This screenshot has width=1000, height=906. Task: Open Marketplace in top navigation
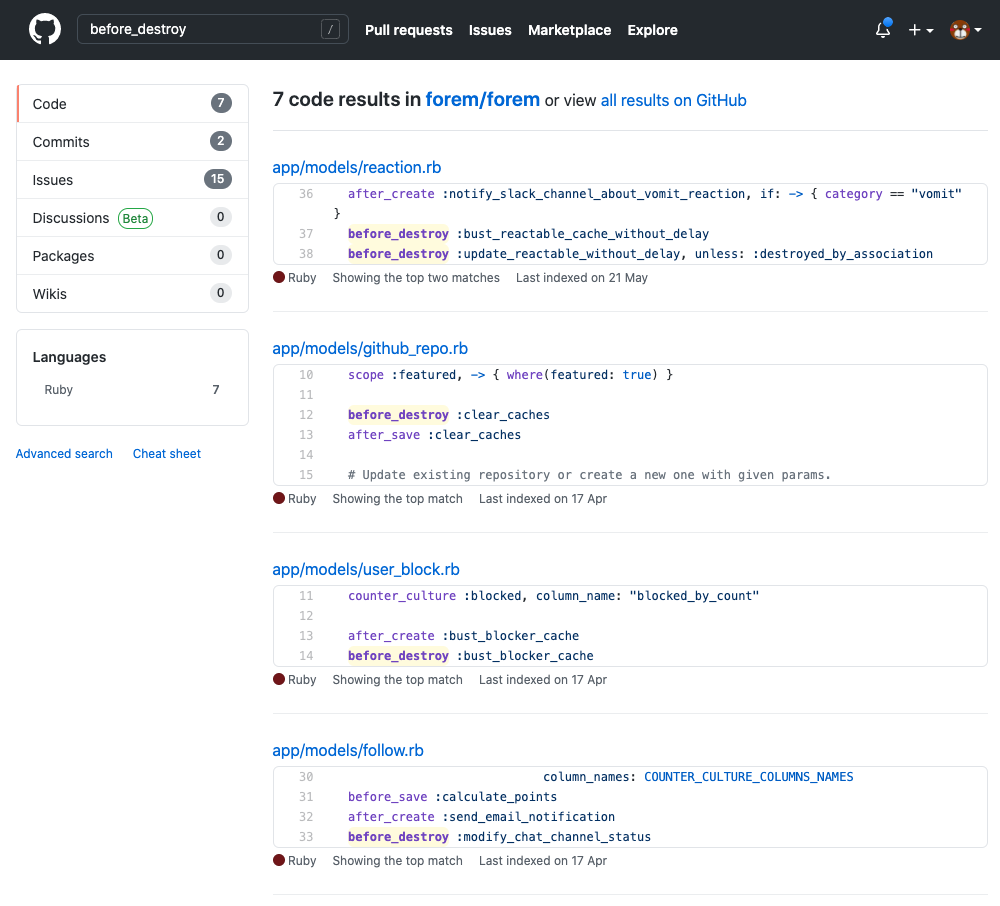click(569, 30)
